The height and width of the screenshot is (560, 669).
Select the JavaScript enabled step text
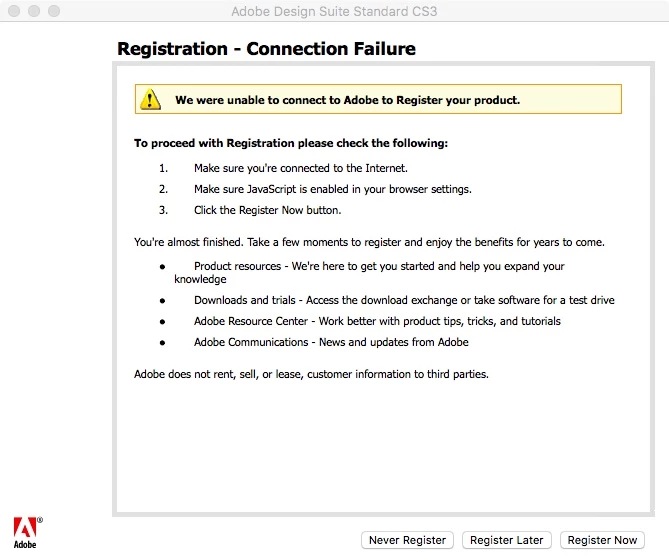tap(333, 189)
